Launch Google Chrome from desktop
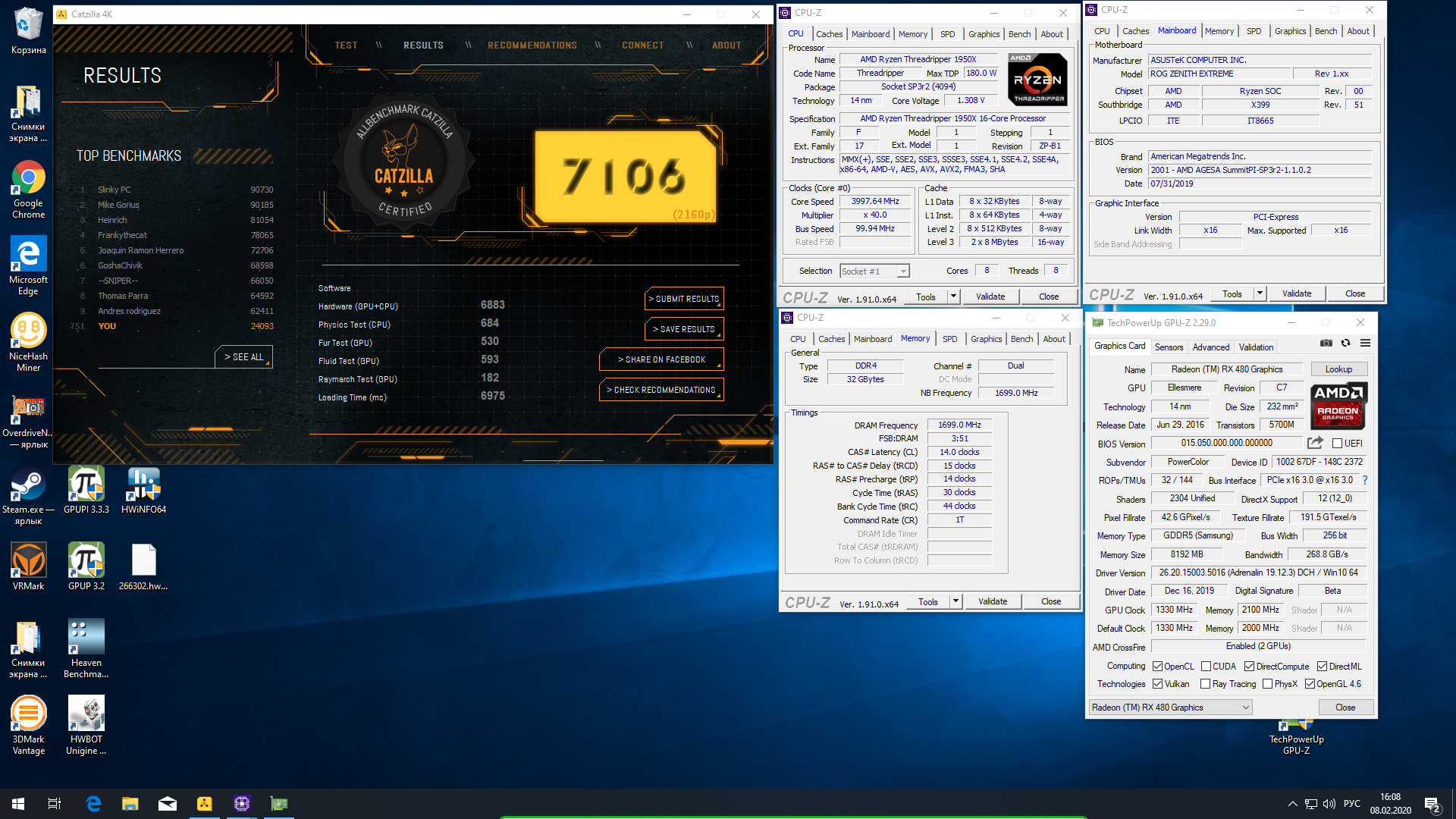Screen dimensions: 1456x819 coord(28,189)
